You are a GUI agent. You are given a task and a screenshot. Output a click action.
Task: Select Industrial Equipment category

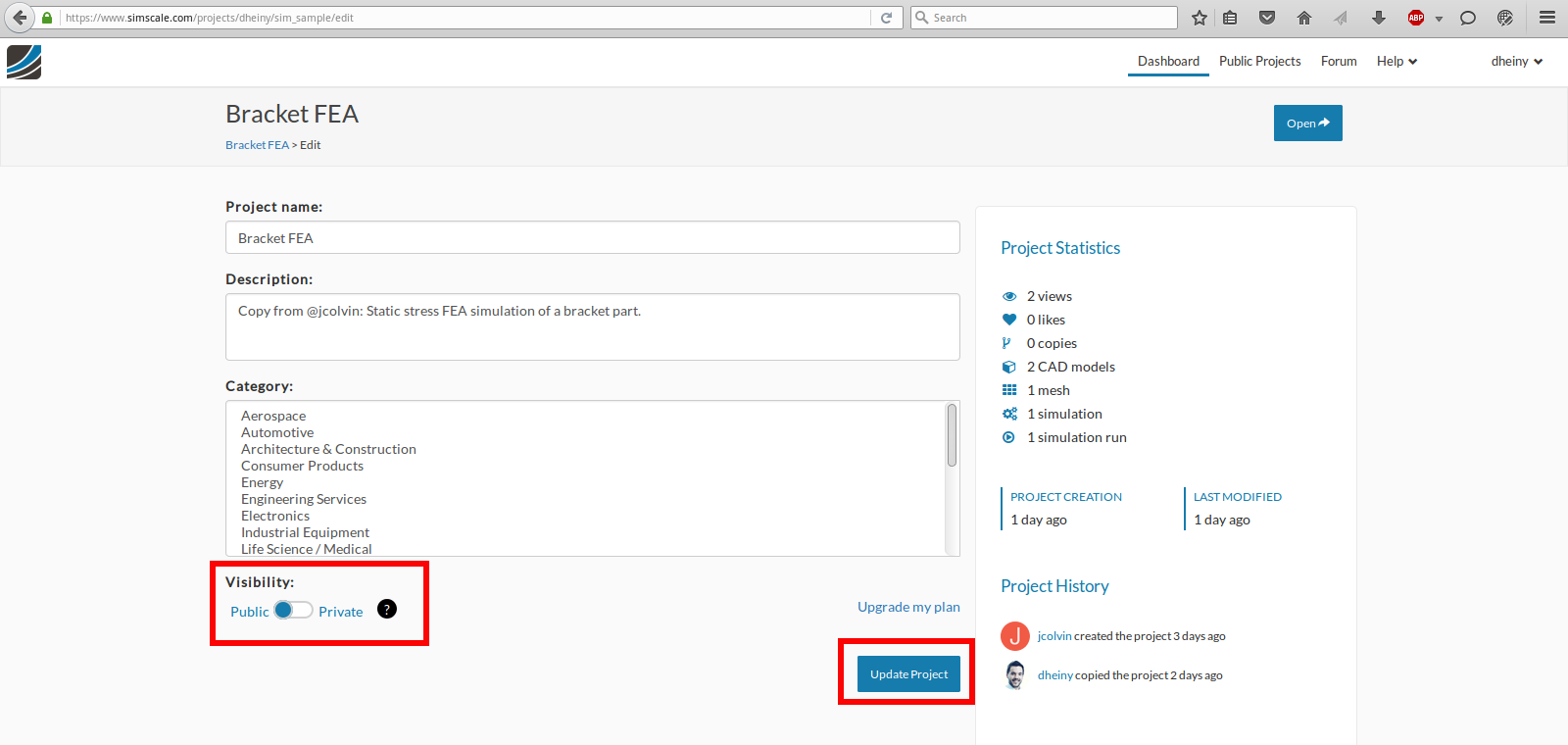coord(305,532)
